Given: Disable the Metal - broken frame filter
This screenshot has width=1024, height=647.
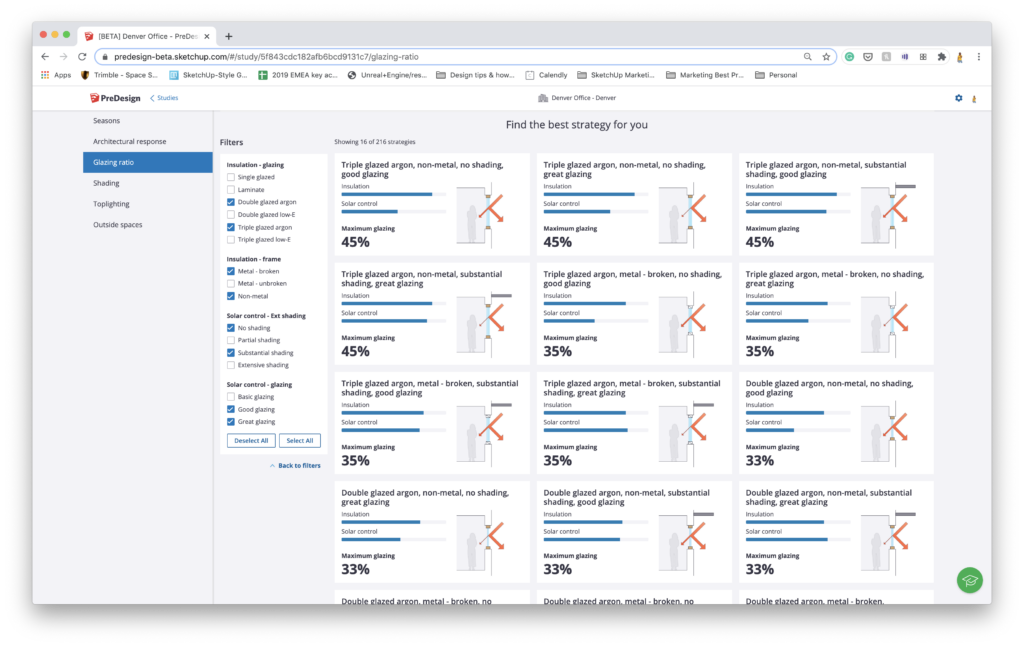Looking at the screenshot, I should 231,271.
